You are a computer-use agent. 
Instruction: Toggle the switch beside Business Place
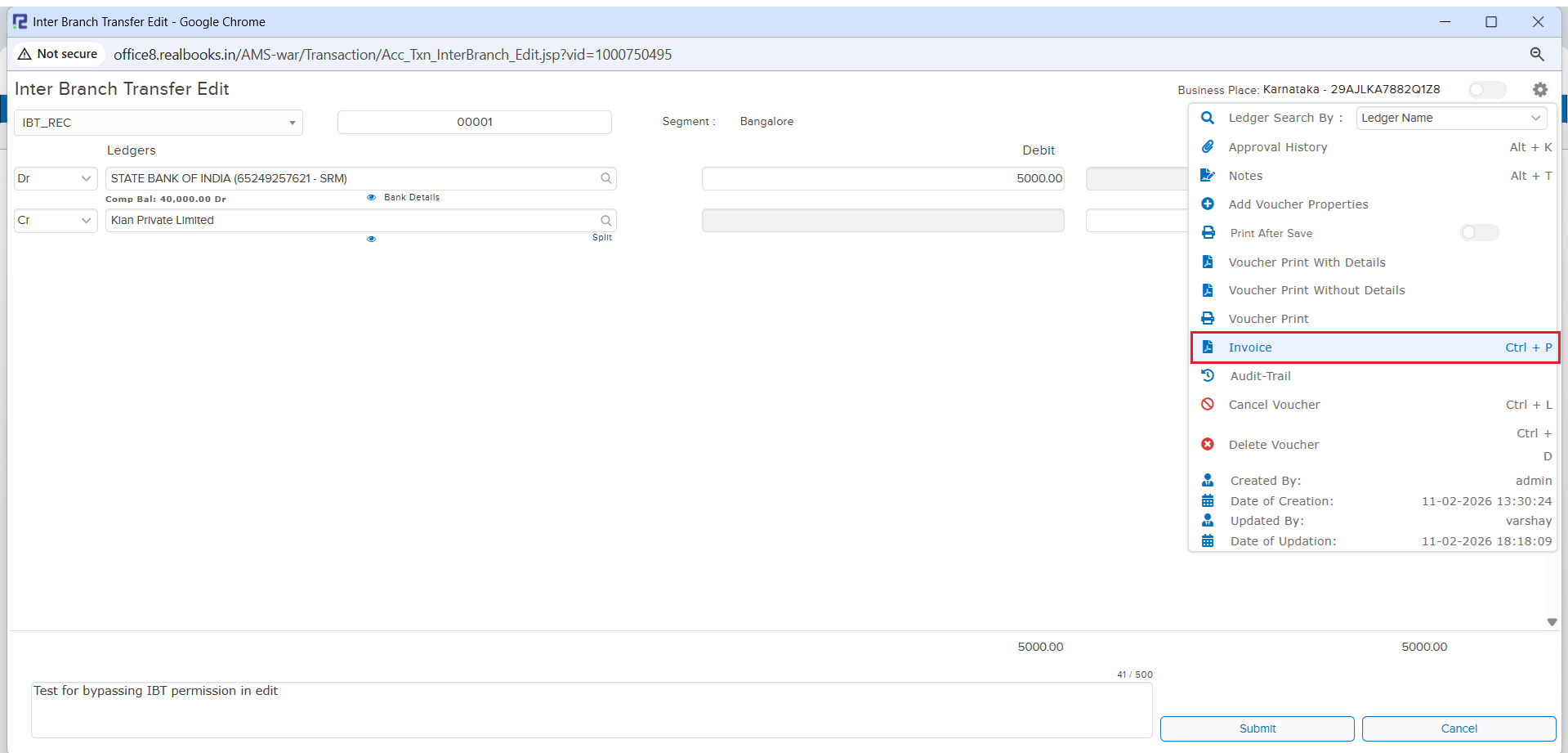(x=1486, y=90)
